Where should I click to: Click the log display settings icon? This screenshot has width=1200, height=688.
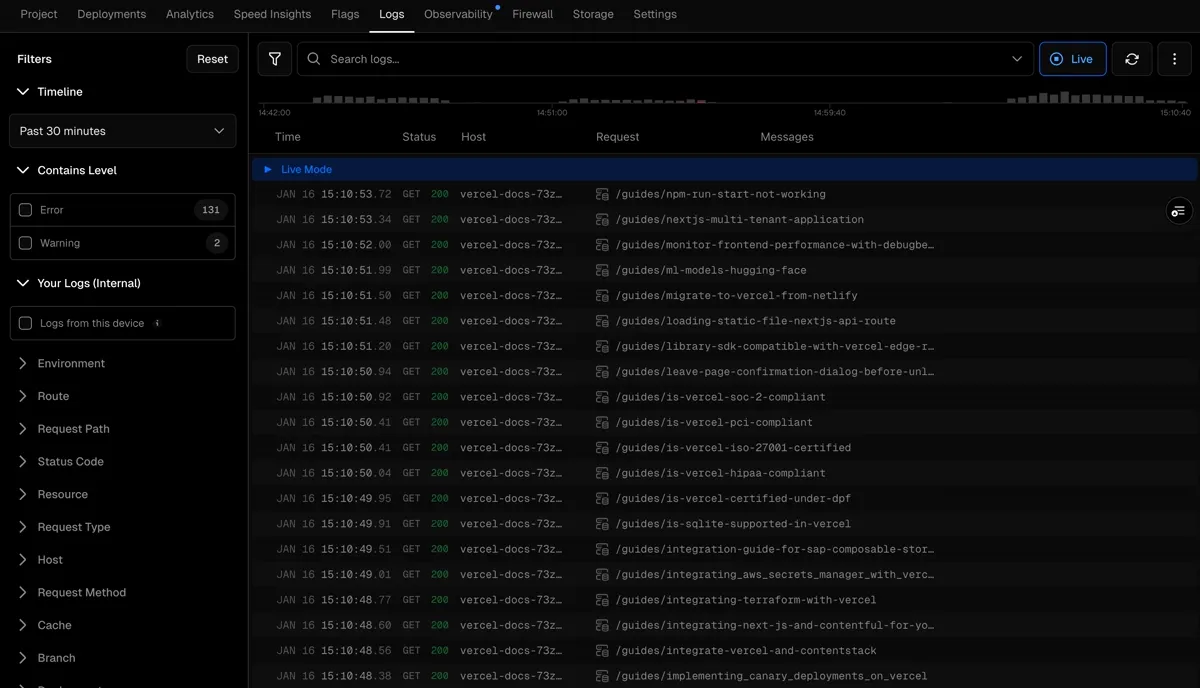pos(1179,211)
